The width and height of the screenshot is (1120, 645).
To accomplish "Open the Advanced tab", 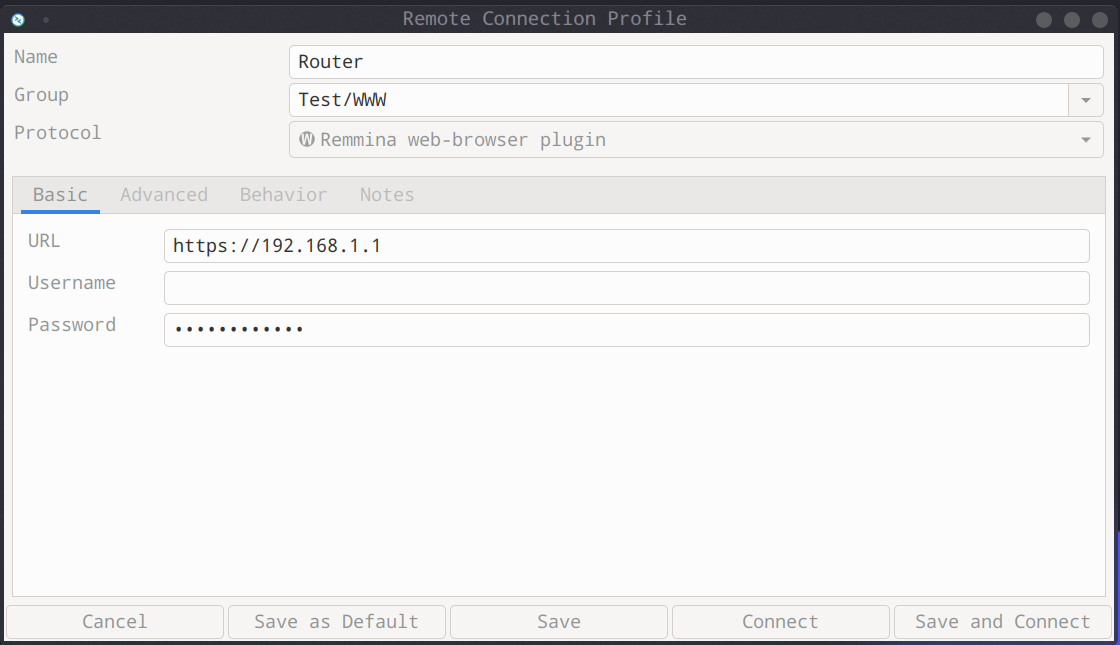I will [x=164, y=195].
